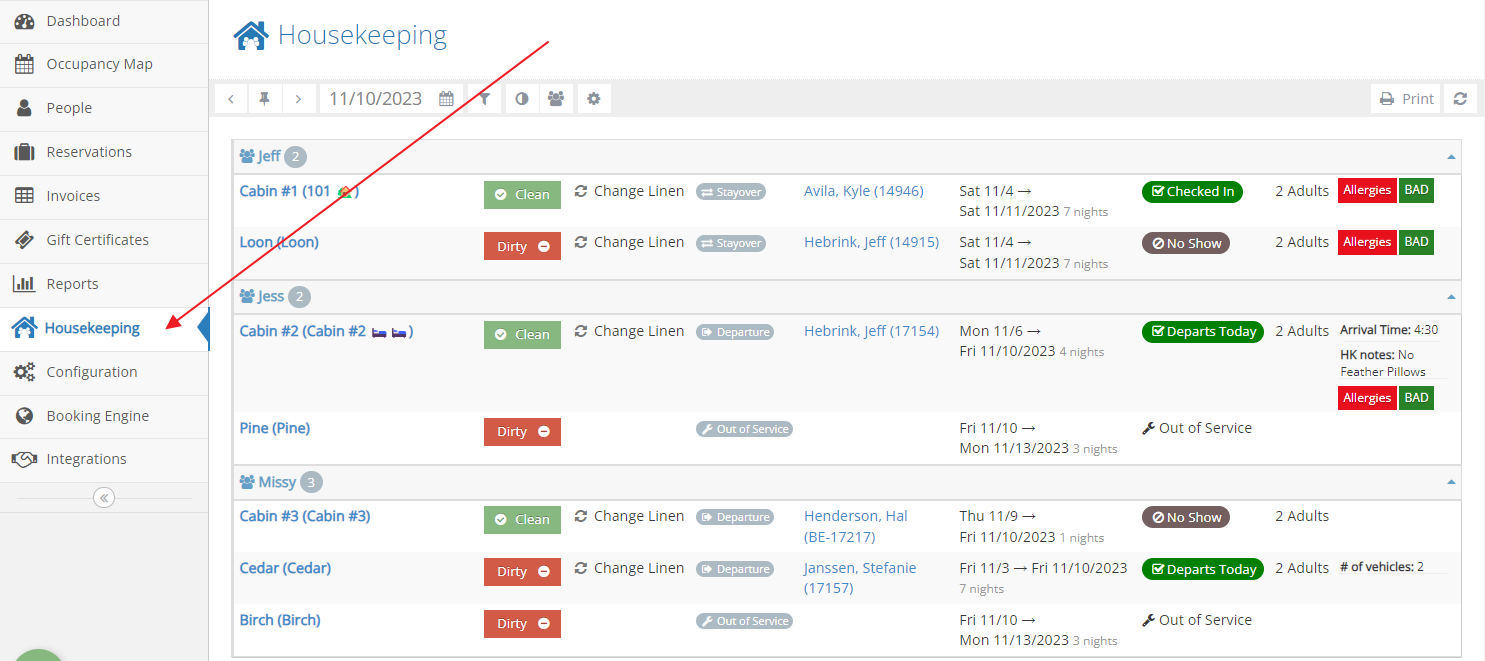The image size is (1485, 661).
Task: Go to next day with right arrow
Action: pos(298,99)
